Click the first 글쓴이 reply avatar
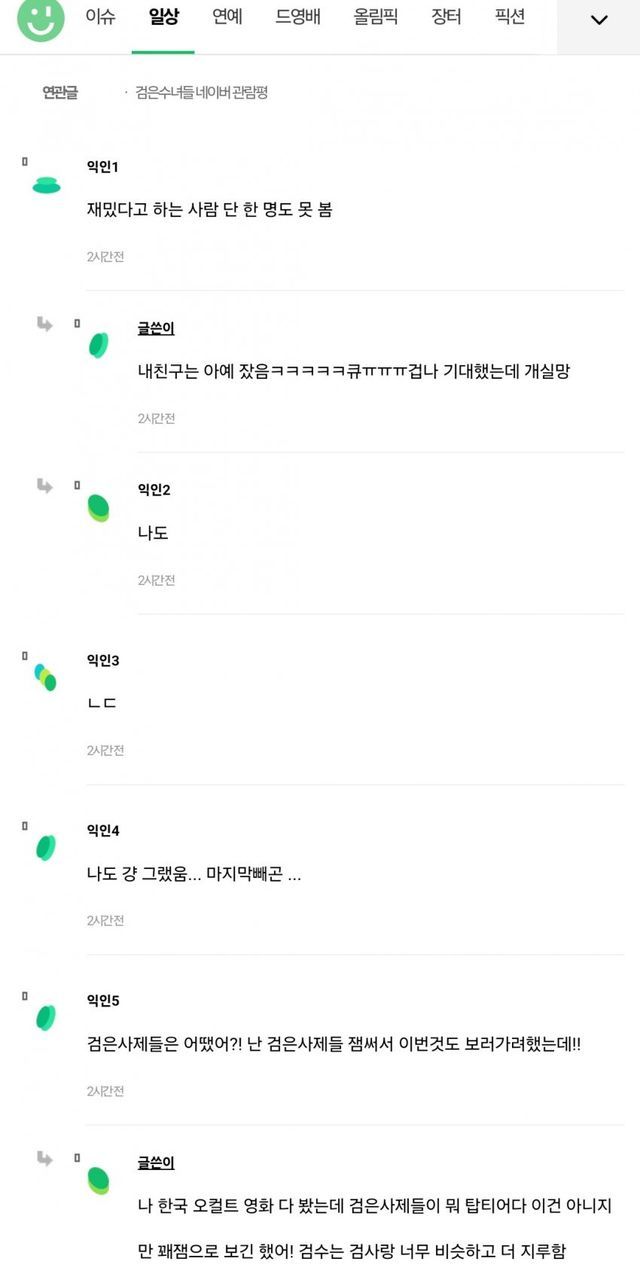 point(98,345)
